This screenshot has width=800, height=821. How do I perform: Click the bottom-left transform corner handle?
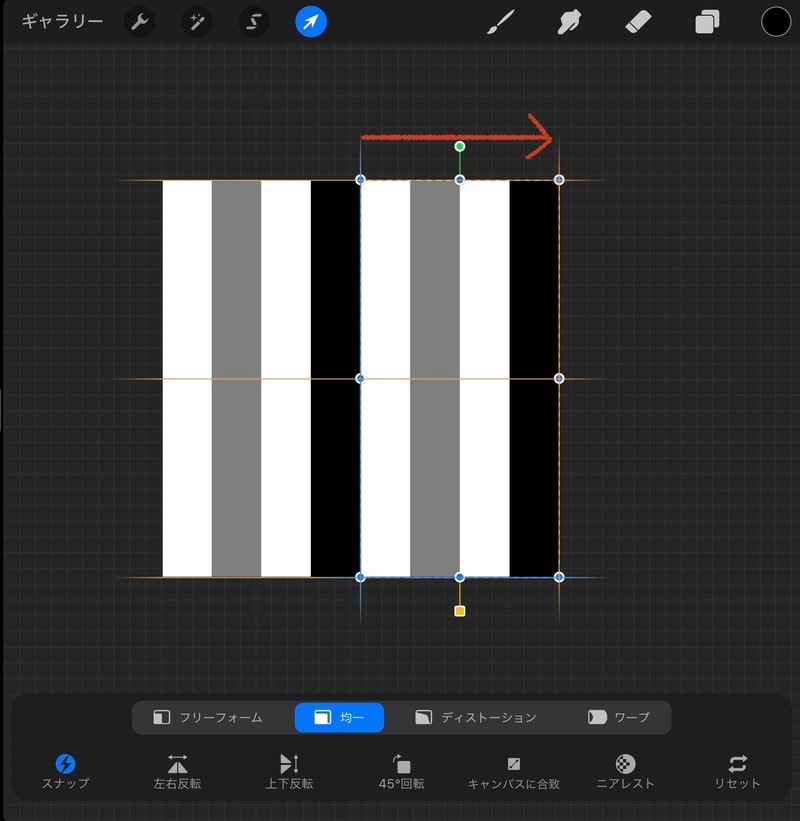click(x=360, y=577)
